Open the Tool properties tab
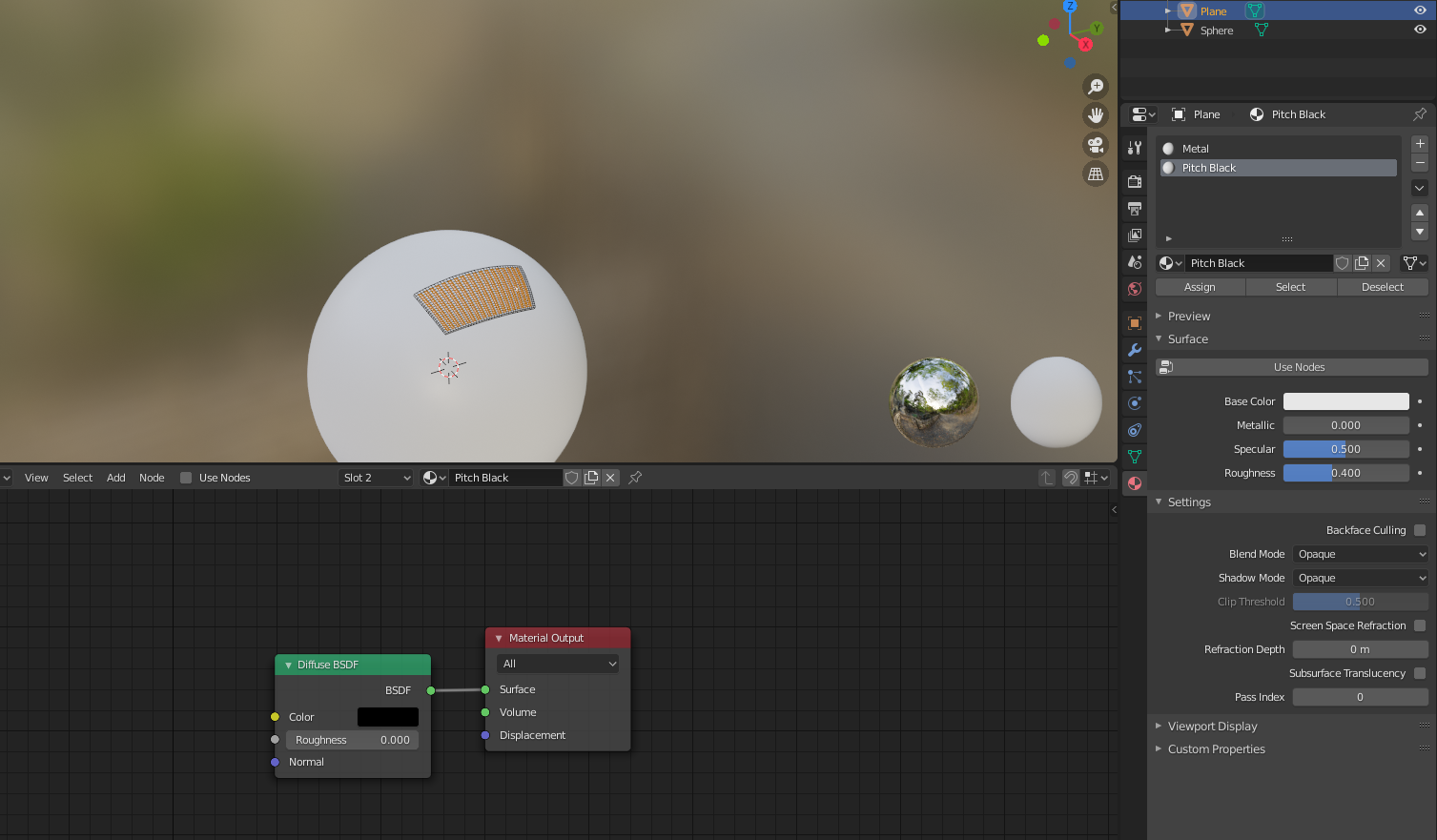This screenshot has height=840, width=1437. 1135,148
